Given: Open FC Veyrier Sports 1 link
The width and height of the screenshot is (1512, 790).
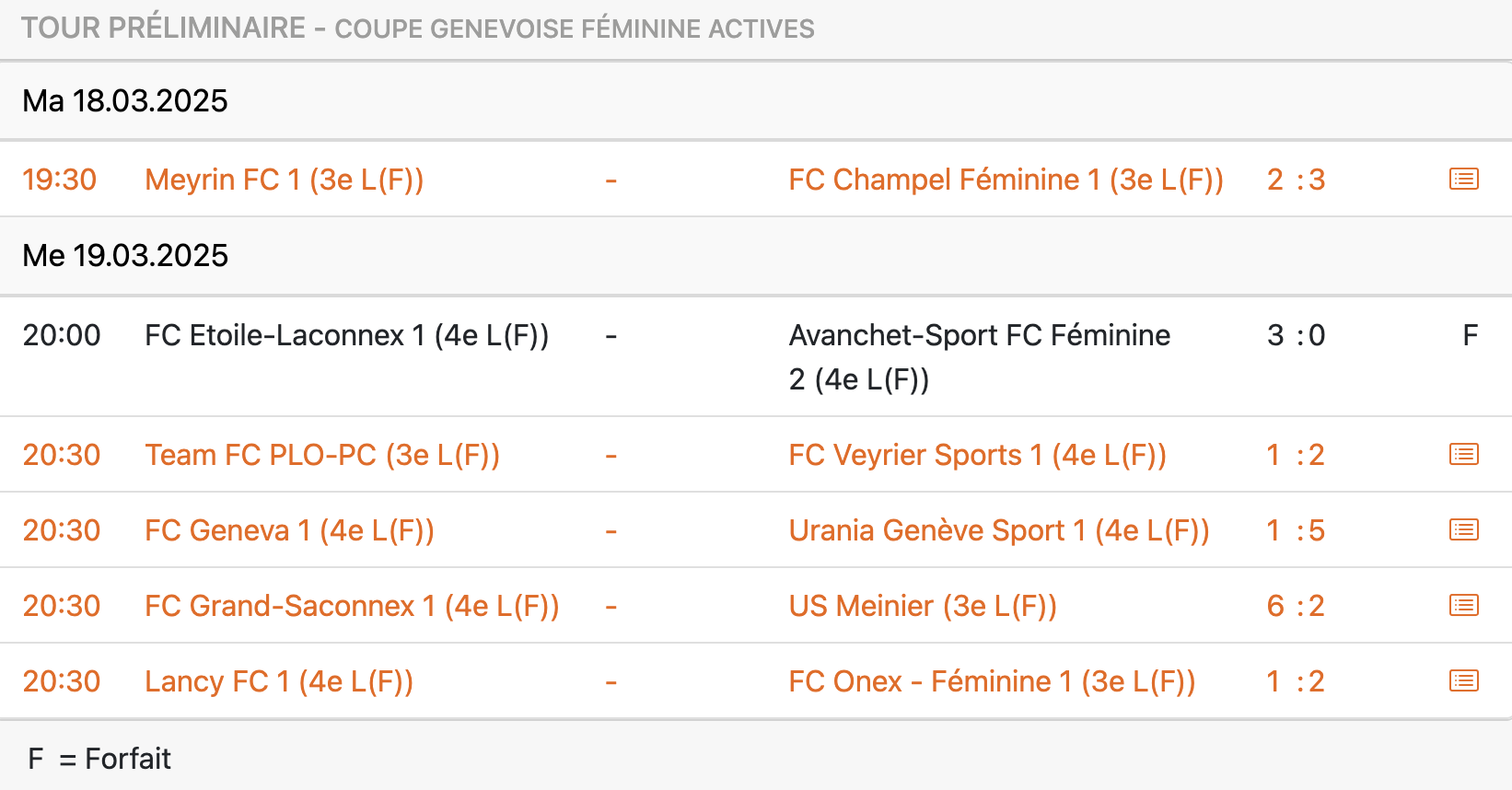Looking at the screenshot, I should pos(977,455).
